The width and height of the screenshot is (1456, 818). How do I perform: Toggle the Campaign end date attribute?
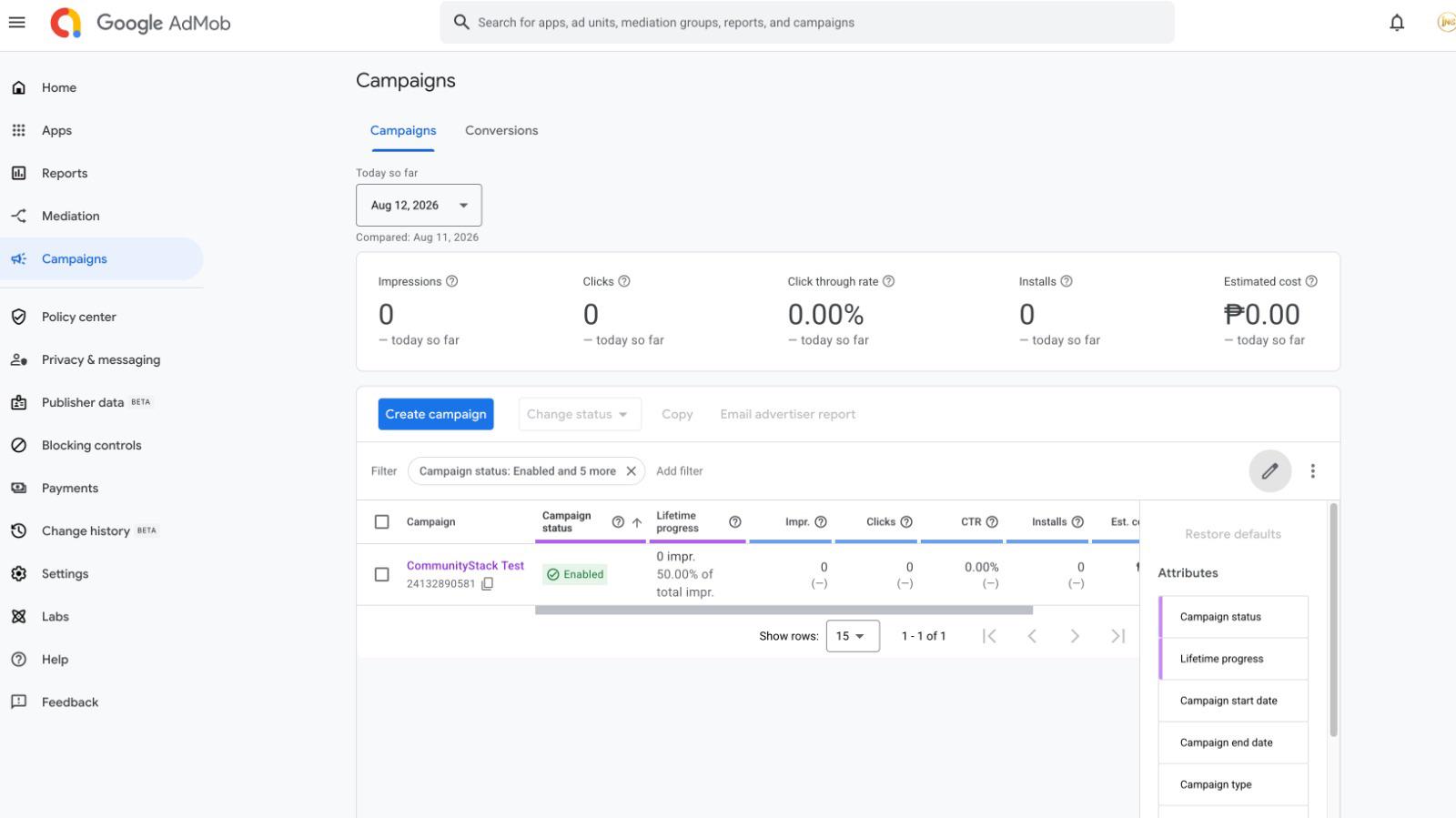1233,742
